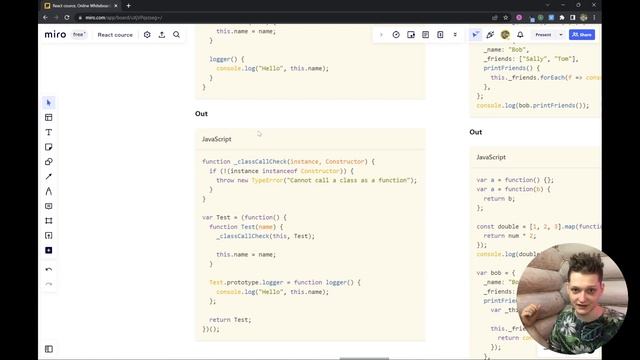The height and width of the screenshot is (360, 640).
Task: Open the Chrome three-dot menu
Action: point(594,18)
